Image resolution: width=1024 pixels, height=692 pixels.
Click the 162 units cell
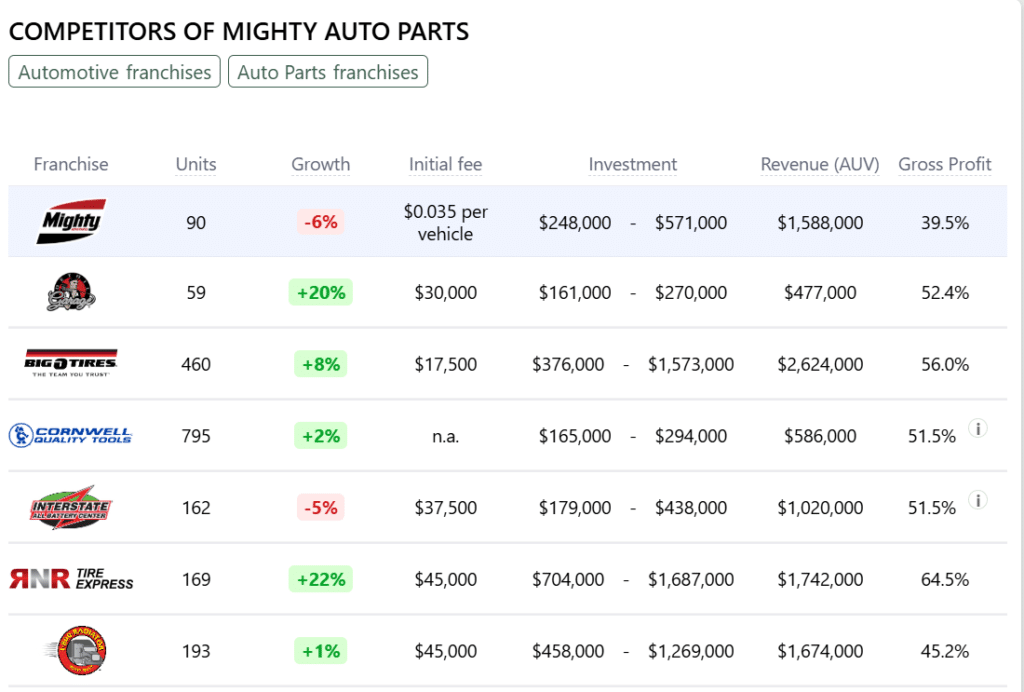(196, 508)
